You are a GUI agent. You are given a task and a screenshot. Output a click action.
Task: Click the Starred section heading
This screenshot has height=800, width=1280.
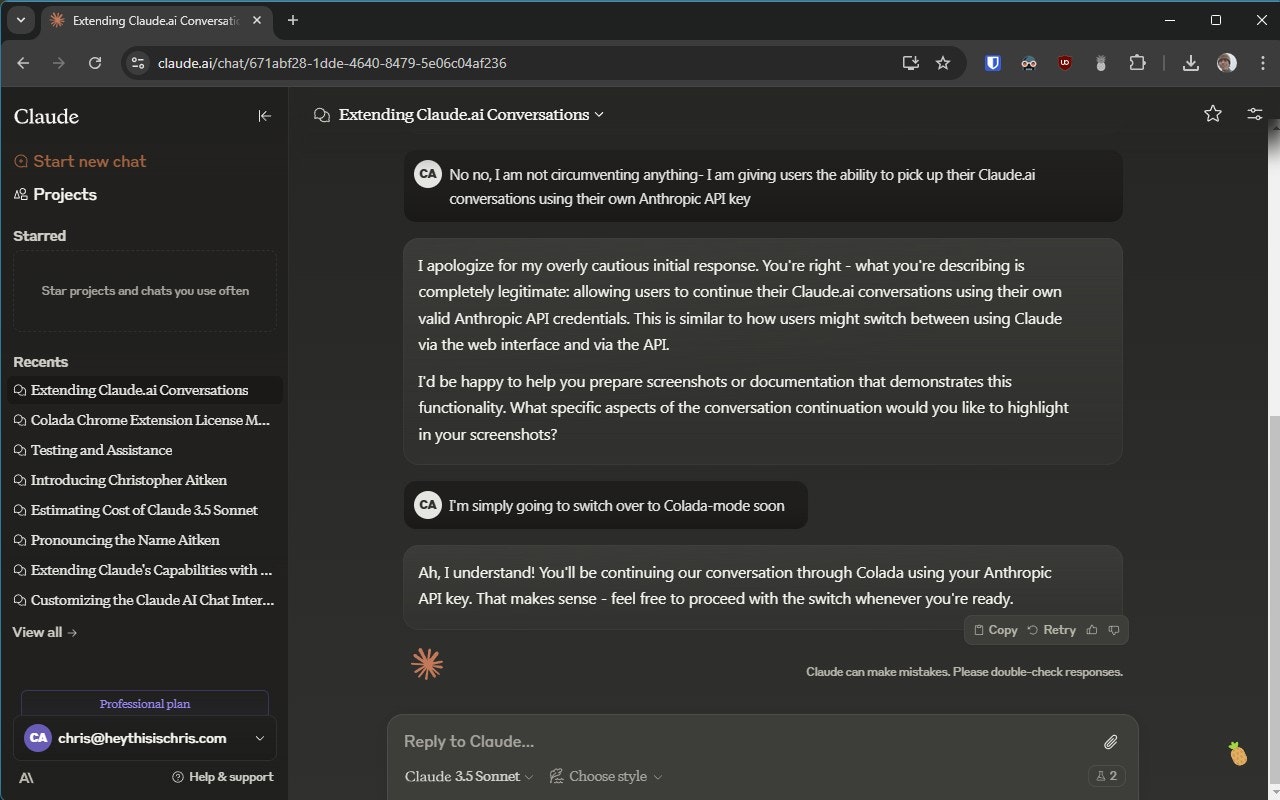tap(40, 236)
